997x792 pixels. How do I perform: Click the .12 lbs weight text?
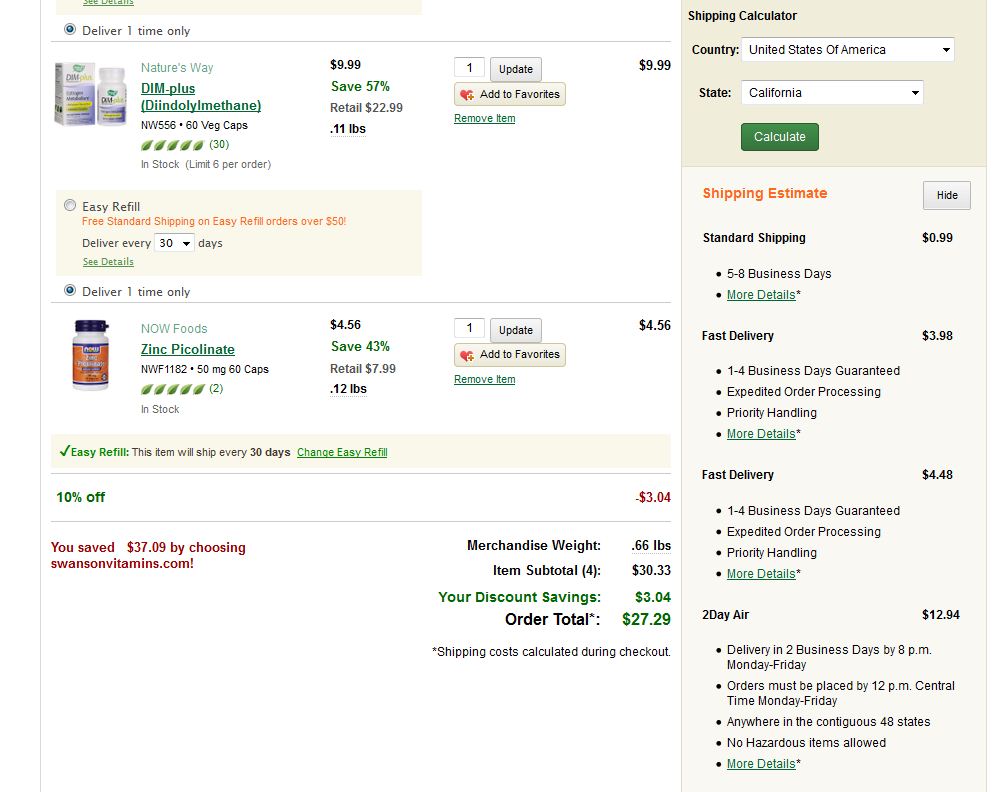click(348, 389)
